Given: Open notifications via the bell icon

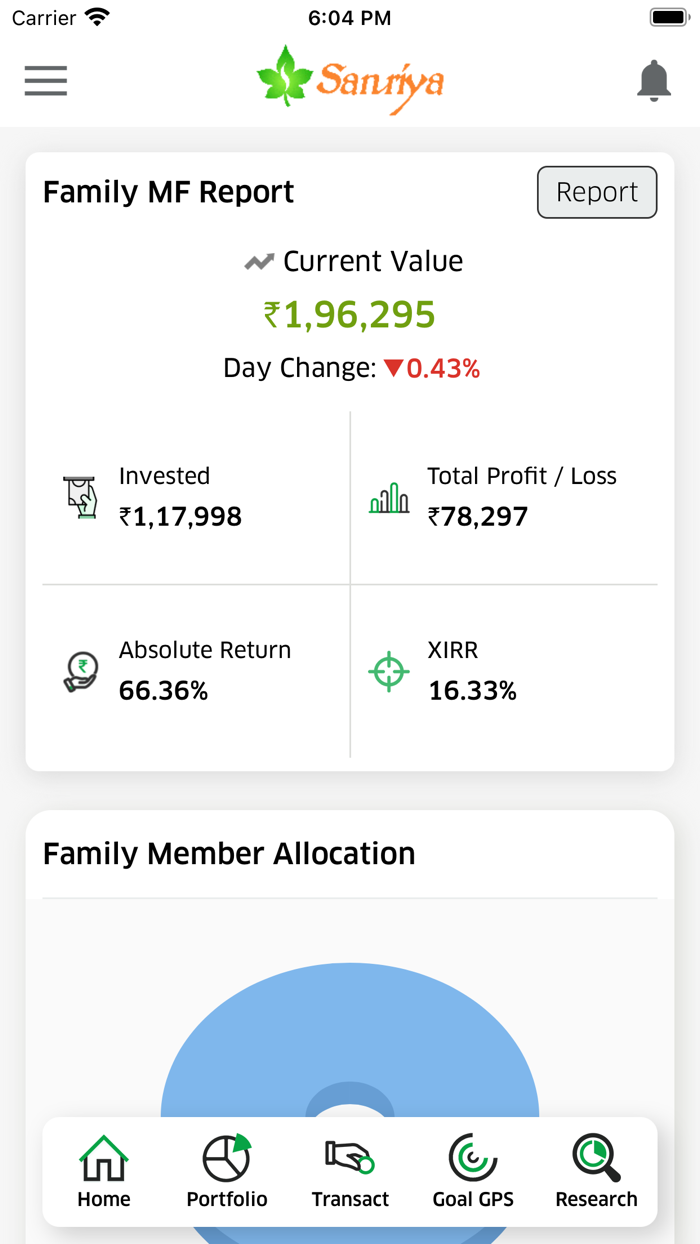Looking at the screenshot, I should (x=654, y=81).
